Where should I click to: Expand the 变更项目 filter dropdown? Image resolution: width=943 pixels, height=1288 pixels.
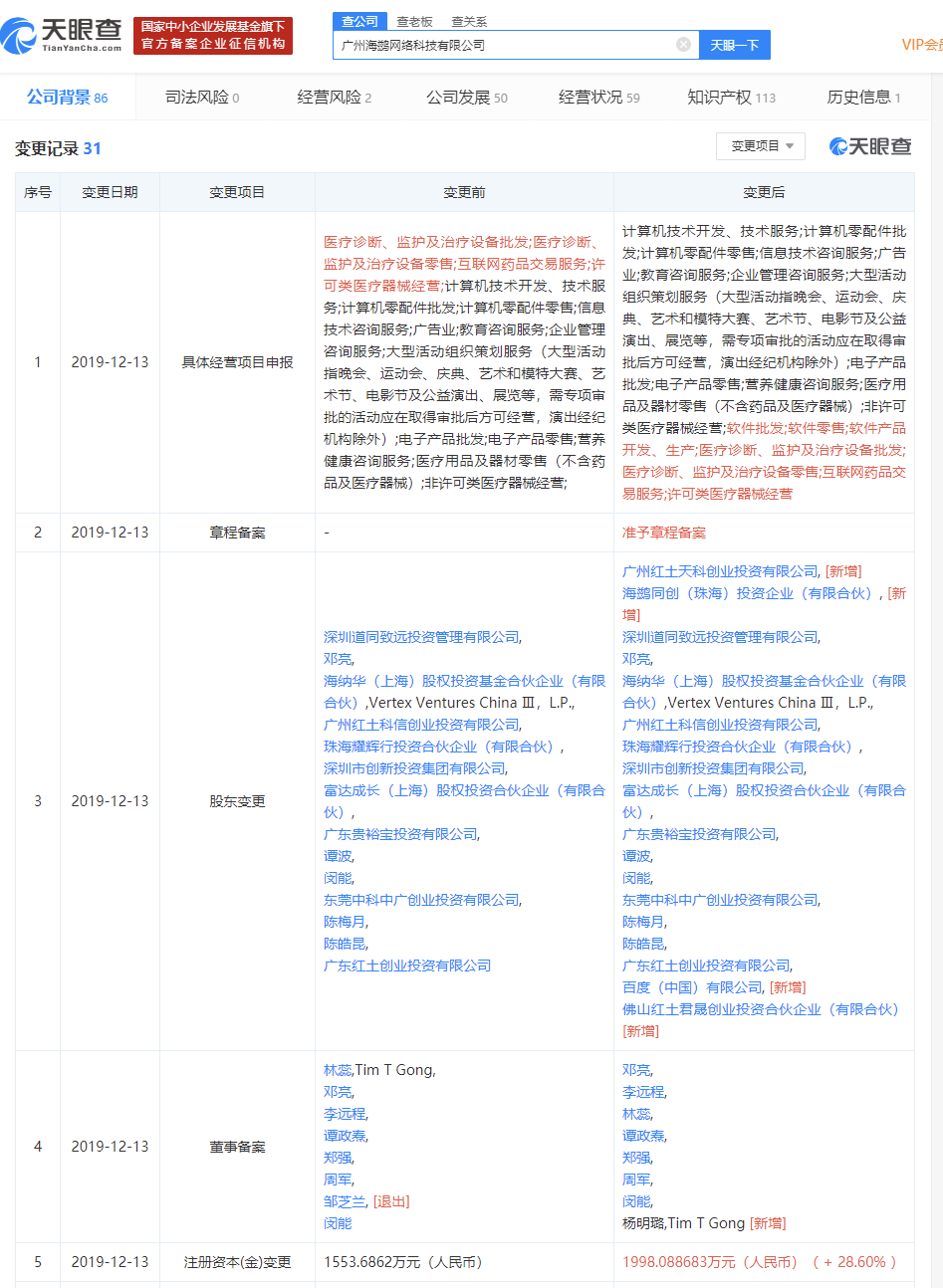click(x=761, y=145)
